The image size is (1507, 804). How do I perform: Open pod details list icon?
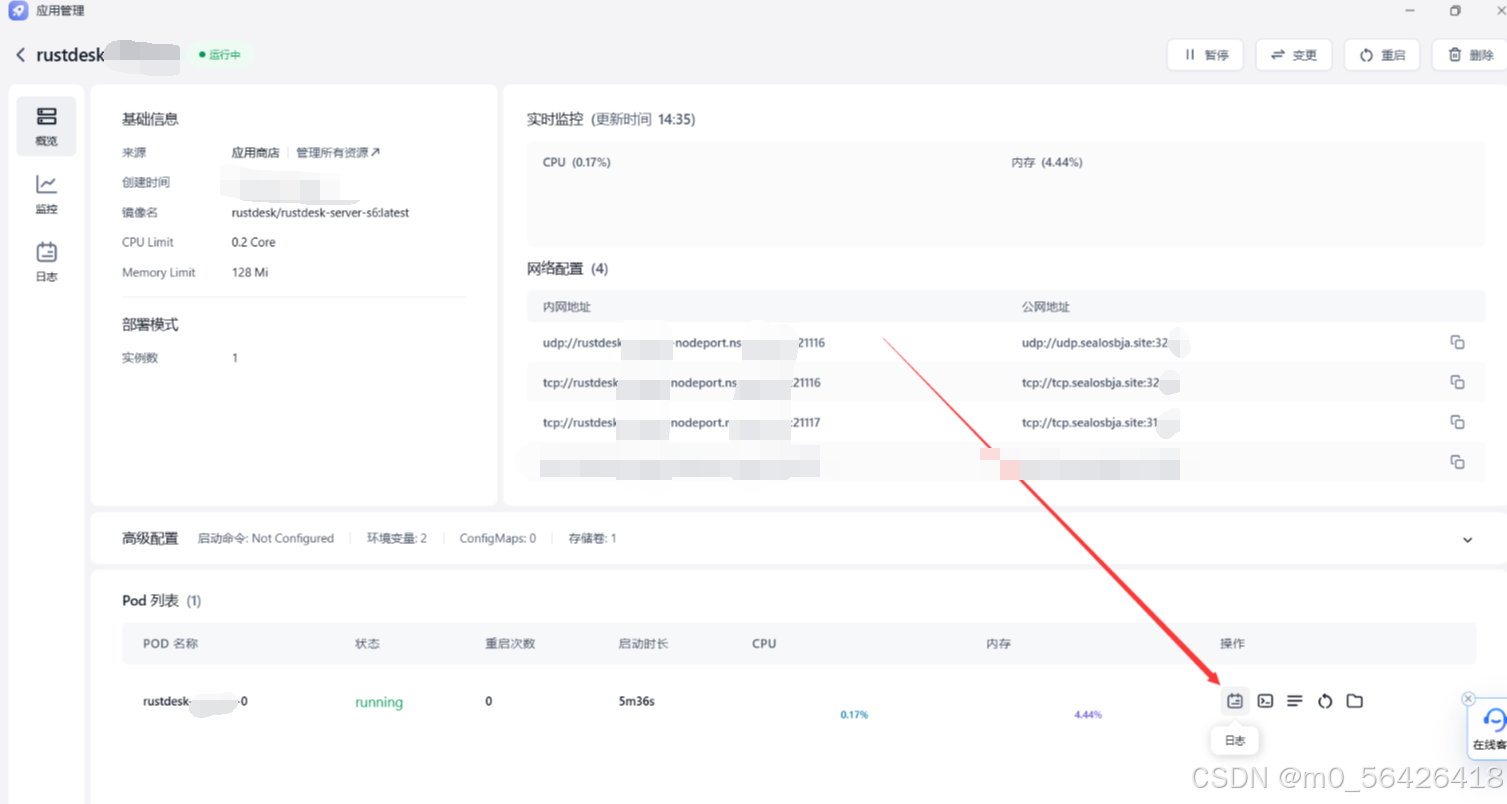click(x=1295, y=701)
